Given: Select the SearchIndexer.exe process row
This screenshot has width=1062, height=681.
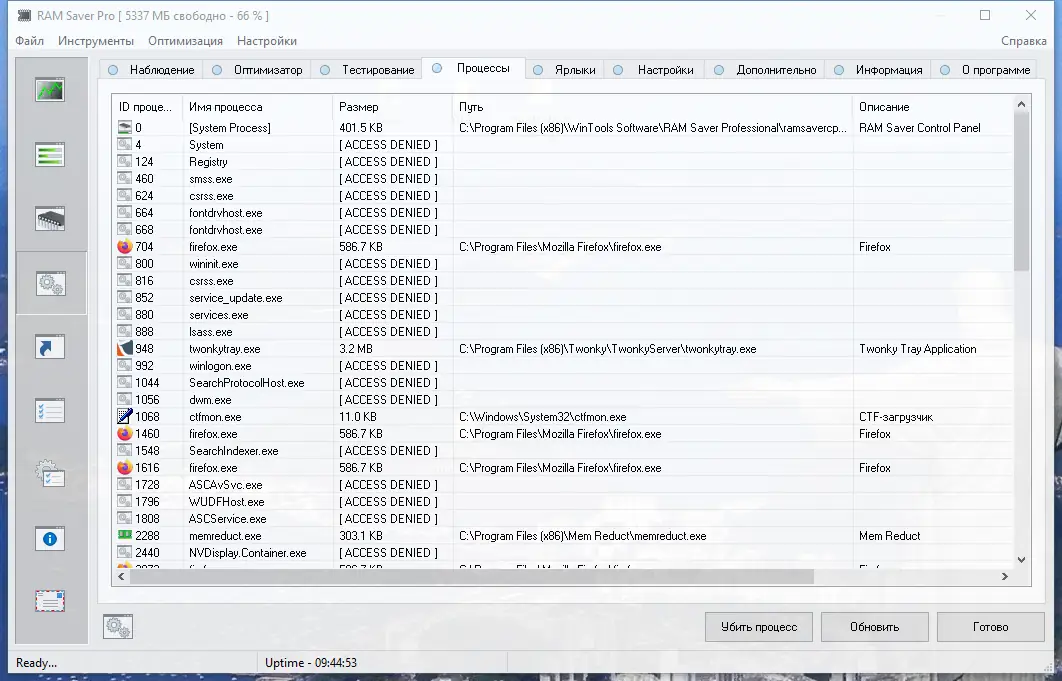Looking at the screenshot, I should click(563, 451).
